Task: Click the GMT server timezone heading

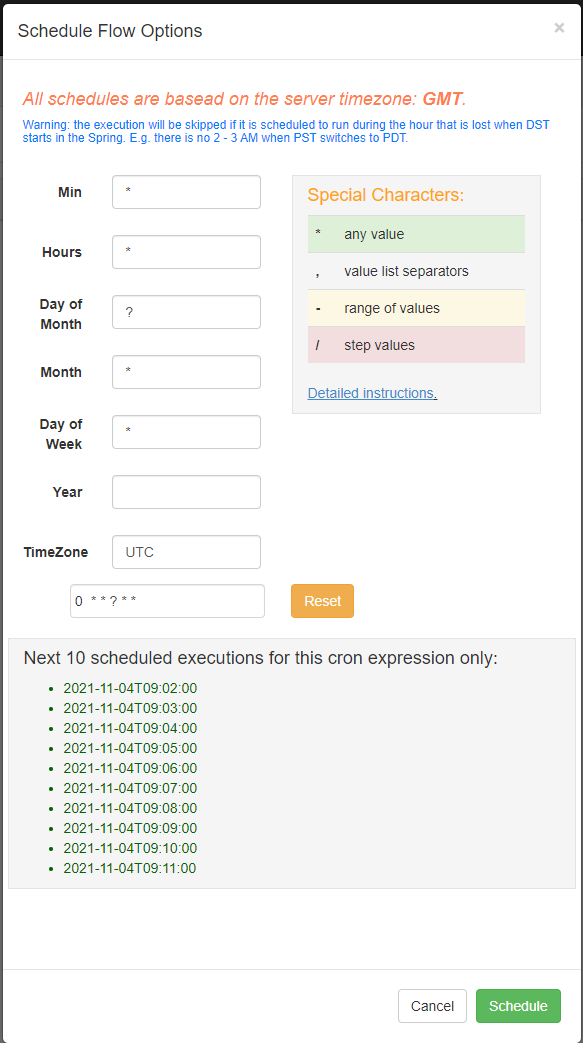Action: (x=244, y=99)
